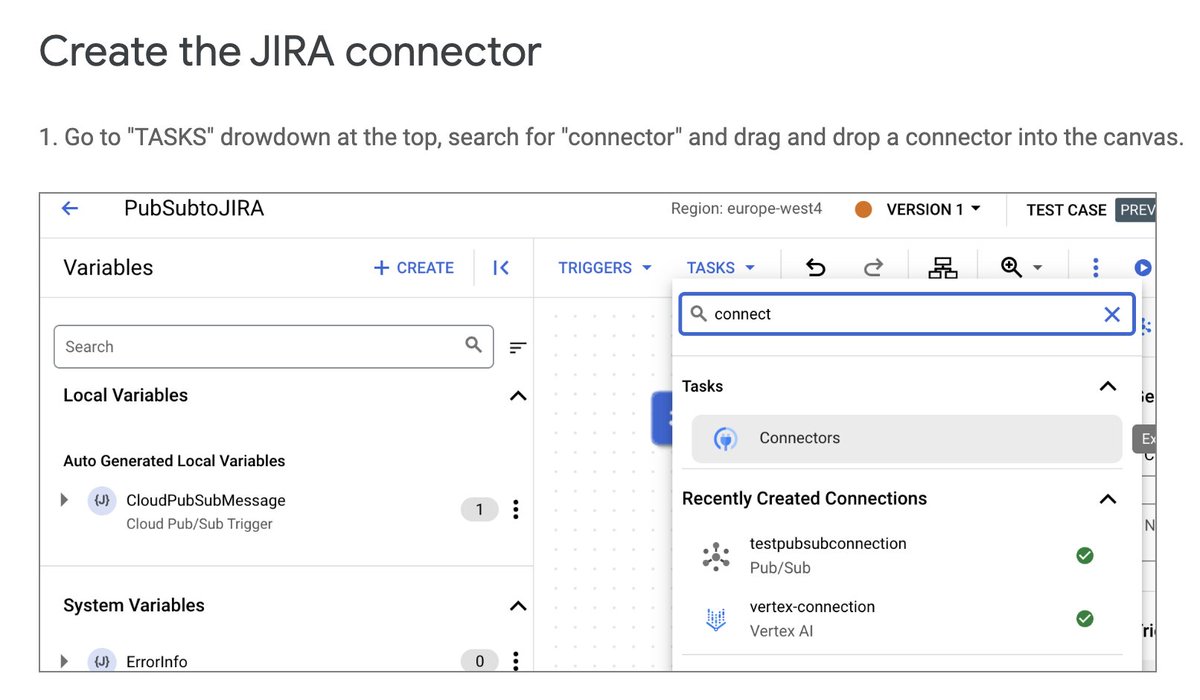
Task: Open CloudPubSubMessage three-dot options menu
Action: point(516,509)
